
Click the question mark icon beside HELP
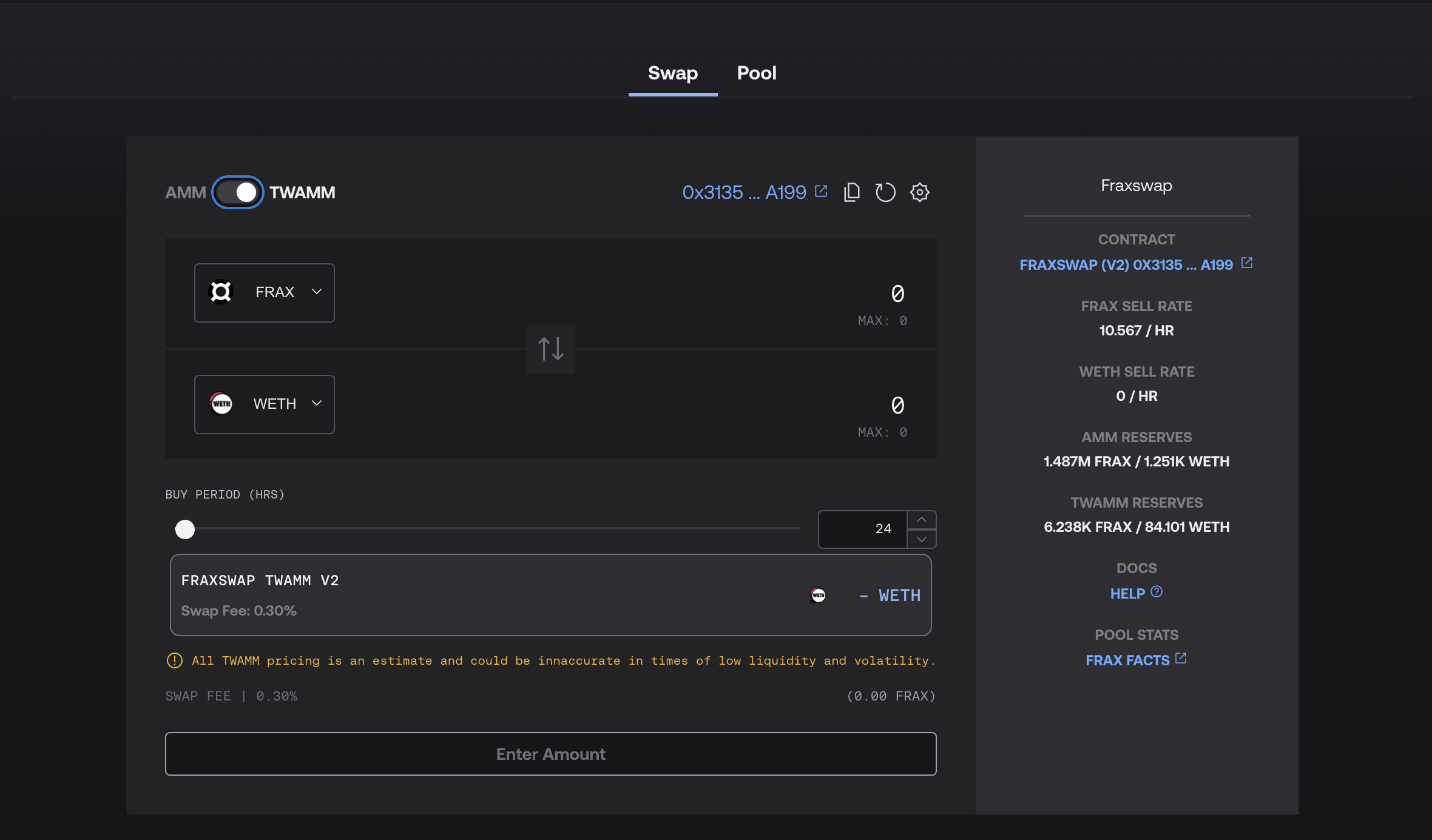pyautogui.click(x=1157, y=591)
